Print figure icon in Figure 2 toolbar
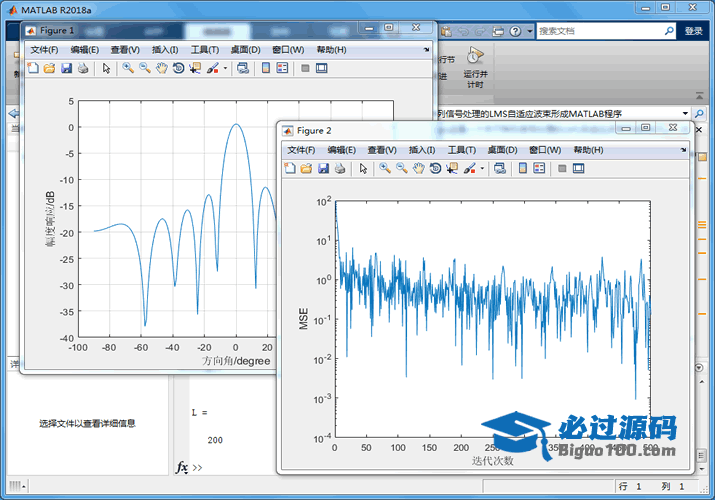 coord(340,169)
